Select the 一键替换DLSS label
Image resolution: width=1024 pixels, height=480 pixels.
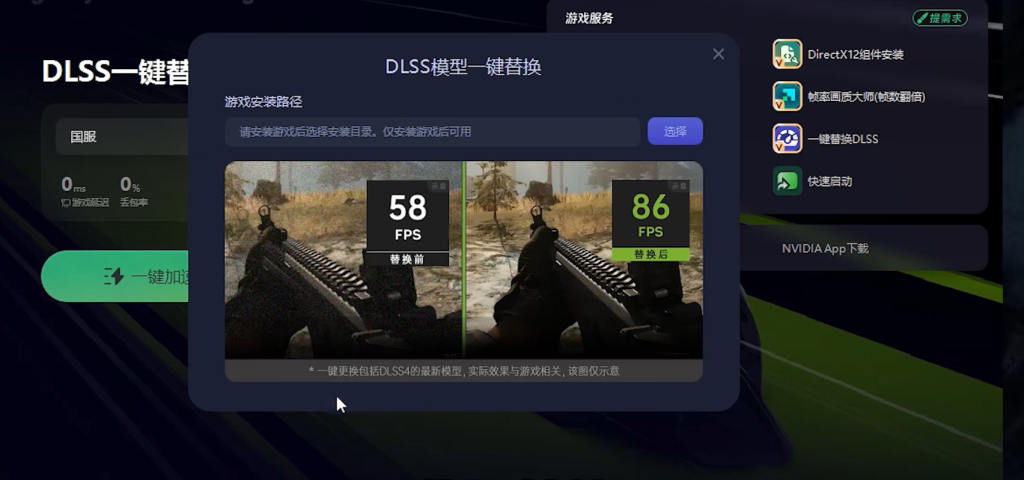pos(842,139)
